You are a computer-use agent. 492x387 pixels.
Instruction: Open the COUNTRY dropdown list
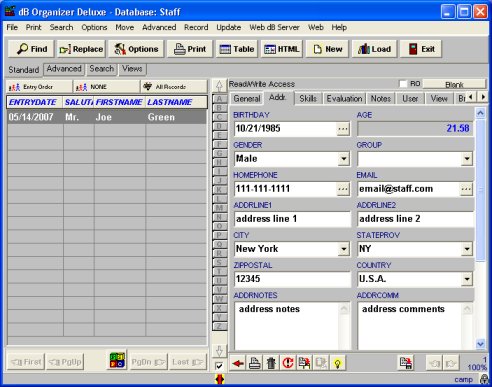(467, 279)
